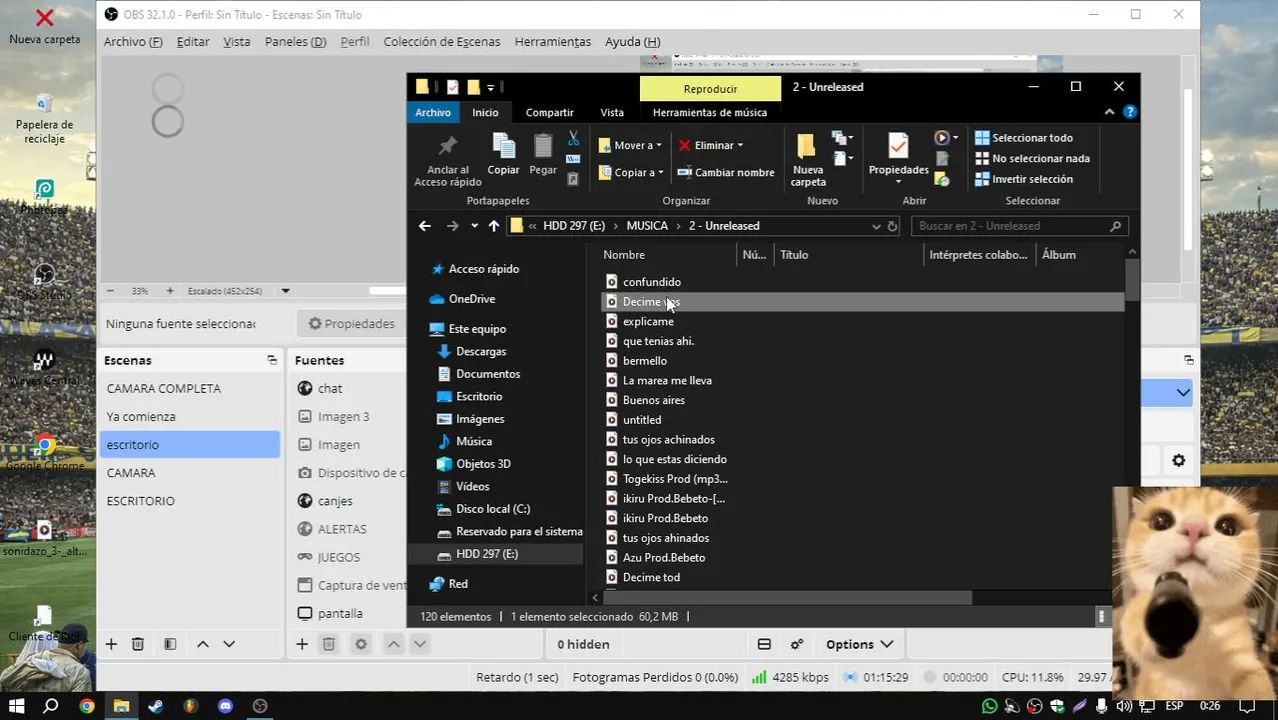Open Papelera de reciclaje on desktop
The height and width of the screenshot is (720, 1278).
point(45,118)
